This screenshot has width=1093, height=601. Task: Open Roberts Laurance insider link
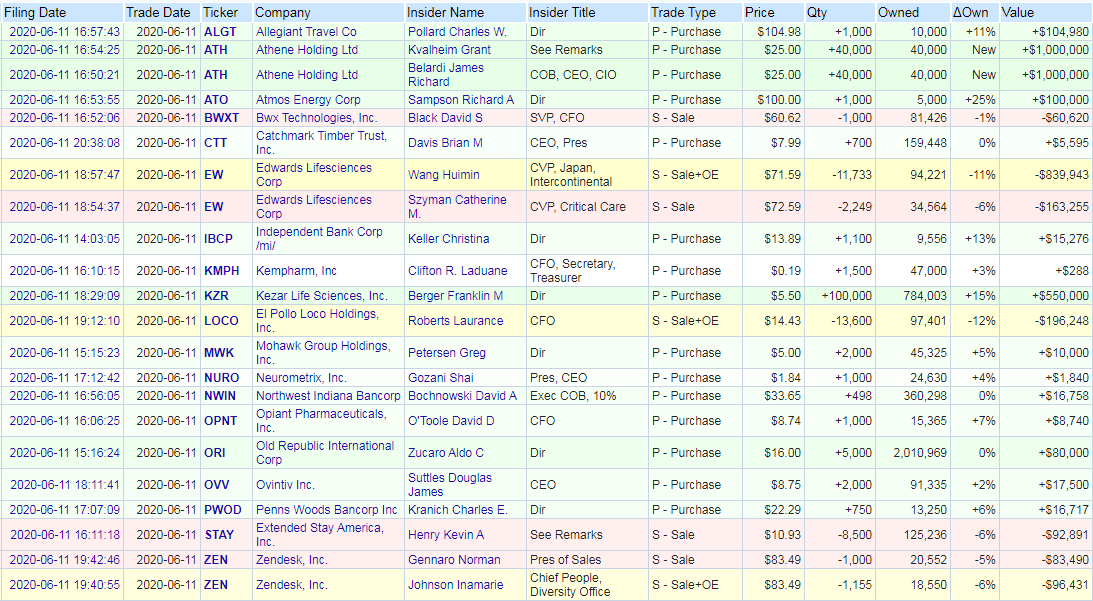click(x=455, y=321)
